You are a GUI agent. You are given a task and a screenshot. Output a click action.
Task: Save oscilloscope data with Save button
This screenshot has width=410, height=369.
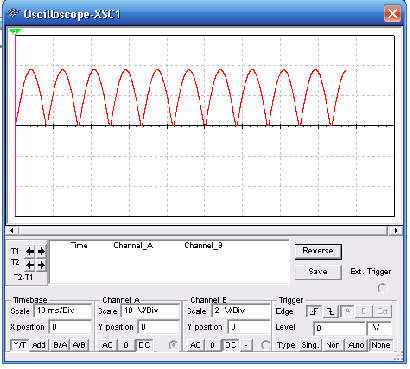[x=318, y=271]
